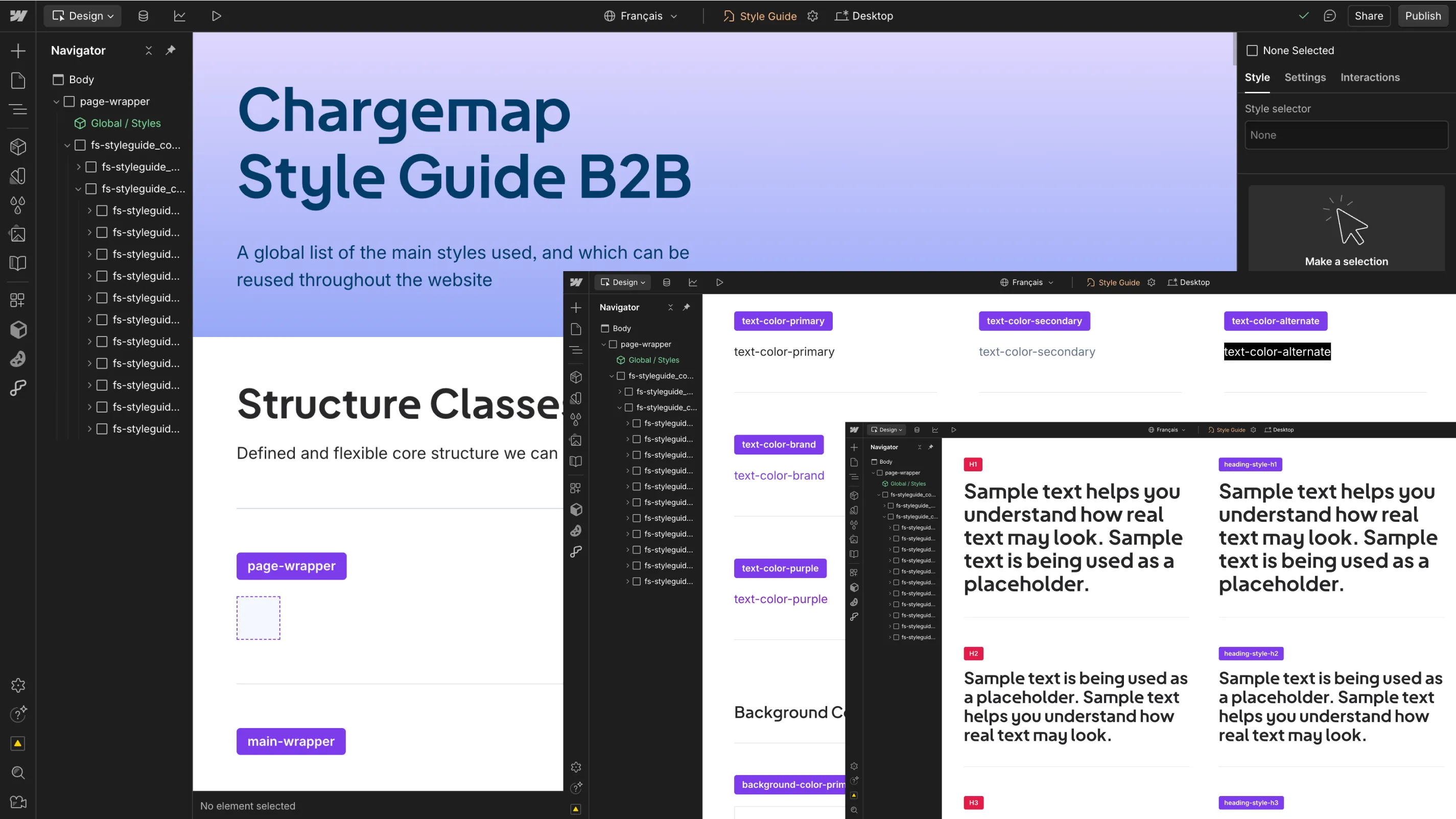
Task: Open page settings gear beside Style Guide
Action: coord(812,16)
